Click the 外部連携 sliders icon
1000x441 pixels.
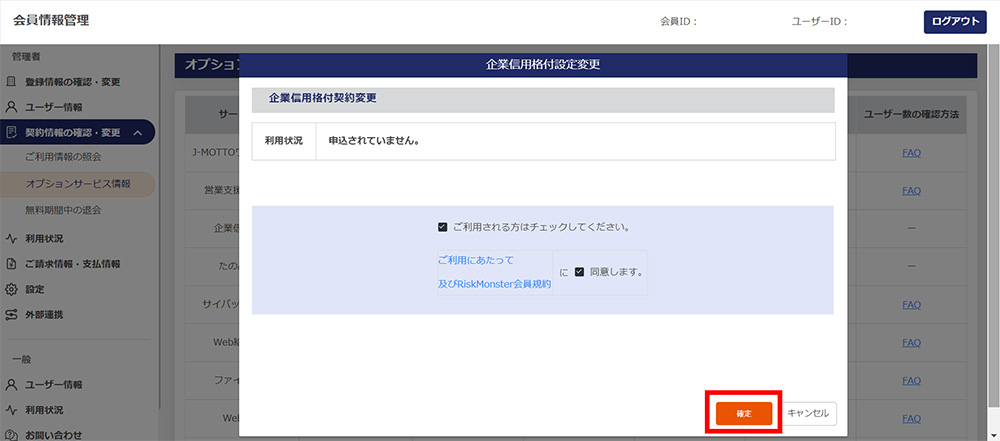point(11,315)
